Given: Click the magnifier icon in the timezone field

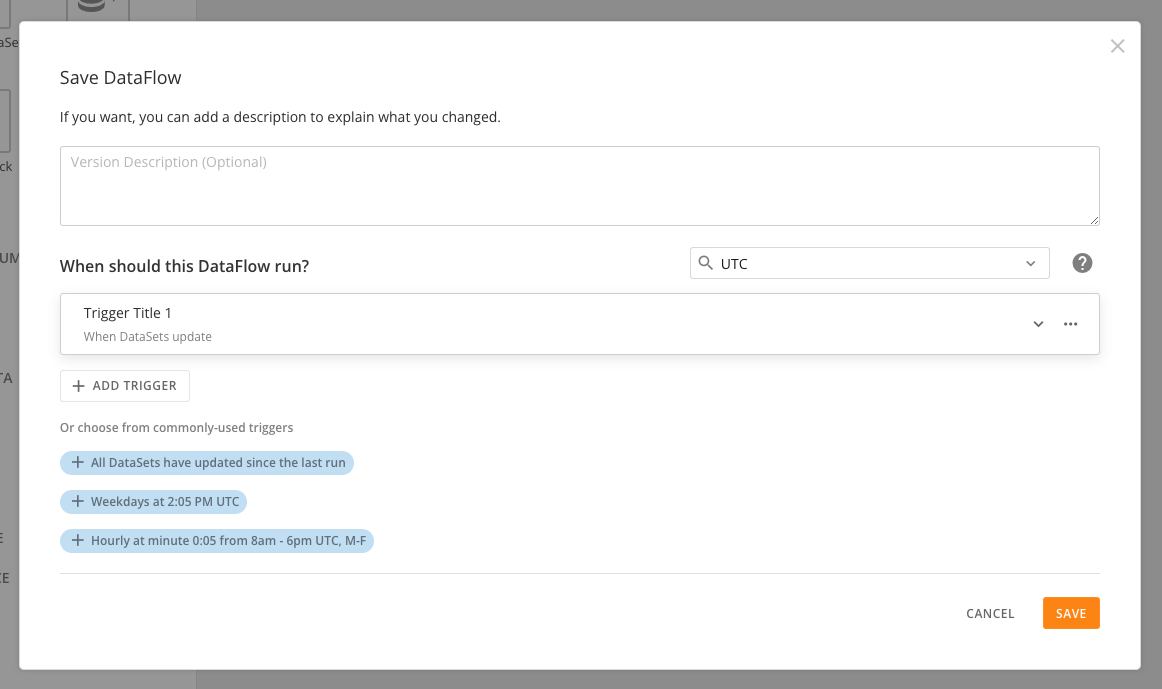Looking at the screenshot, I should (x=706, y=263).
